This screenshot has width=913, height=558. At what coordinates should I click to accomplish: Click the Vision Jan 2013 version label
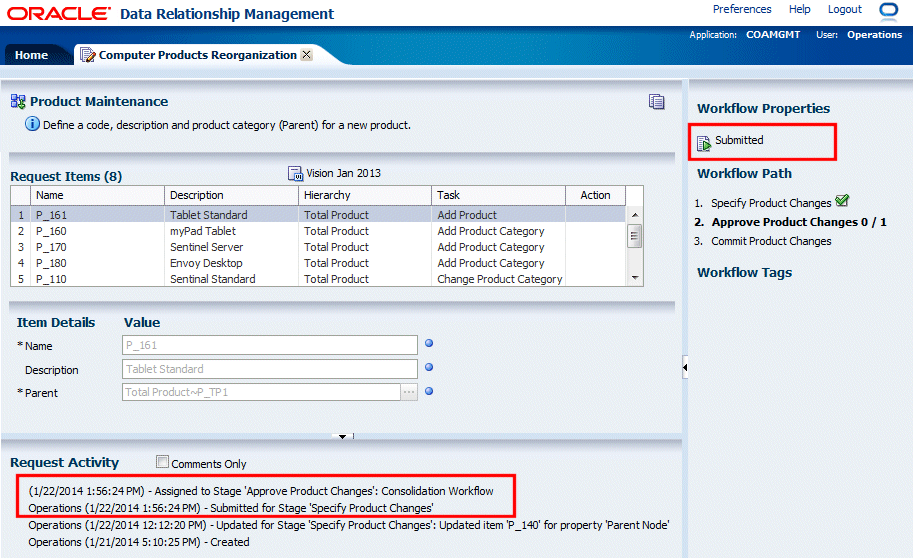click(344, 173)
